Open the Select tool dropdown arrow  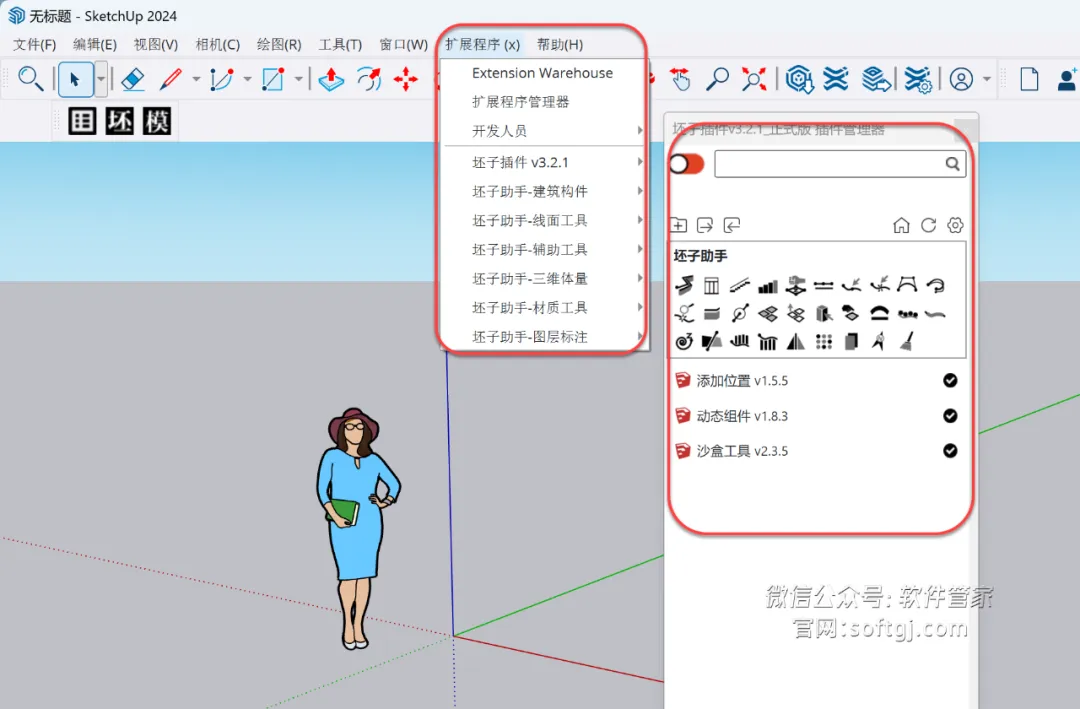pyautogui.click(x=101, y=79)
